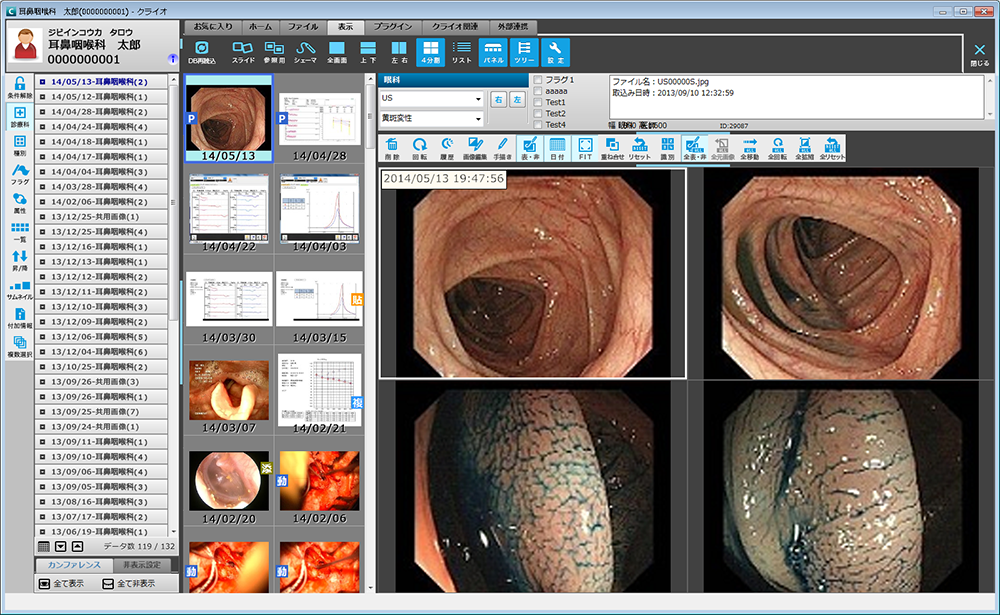This screenshot has width=1000, height=615.
Task: Click the down-arrow button beside データ数
Action: (61, 547)
